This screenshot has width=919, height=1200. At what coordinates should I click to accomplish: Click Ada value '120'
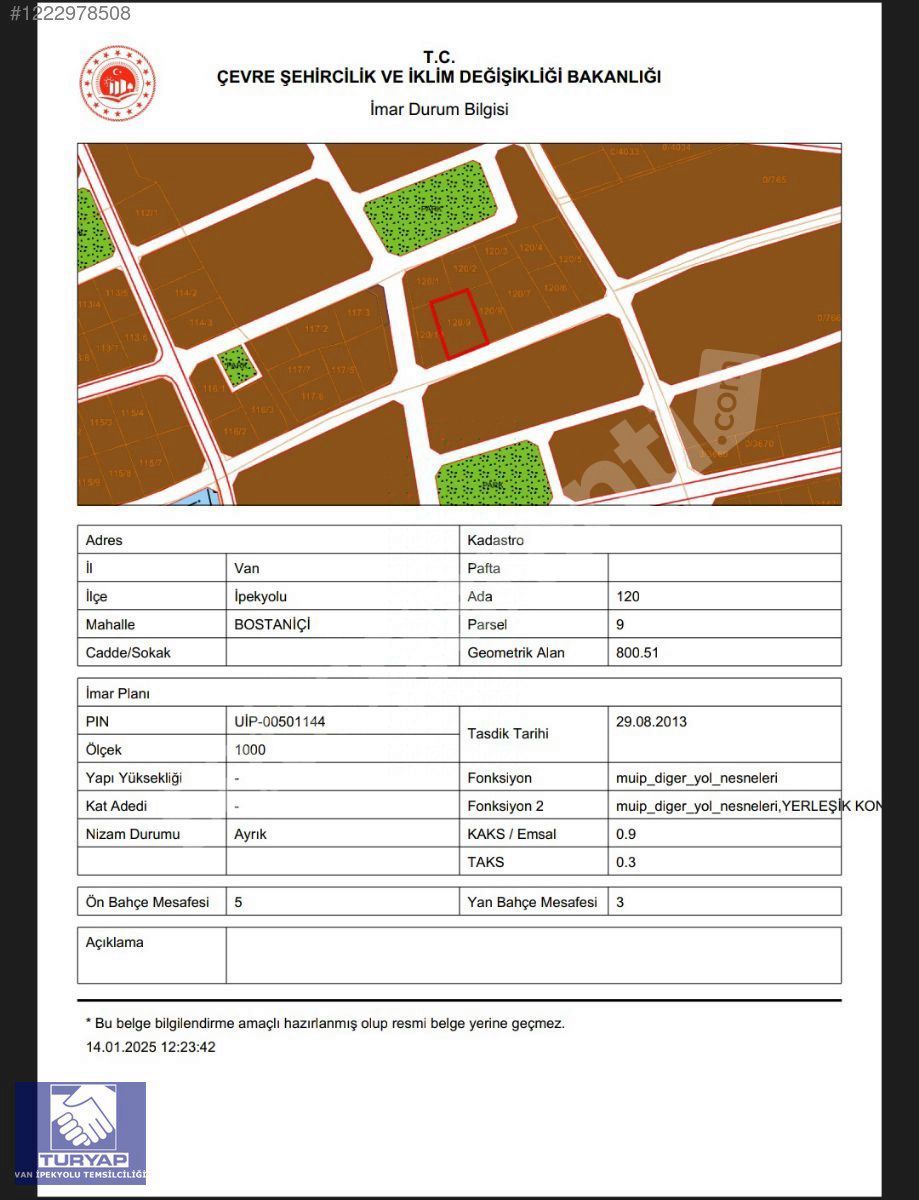click(x=628, y=596)
